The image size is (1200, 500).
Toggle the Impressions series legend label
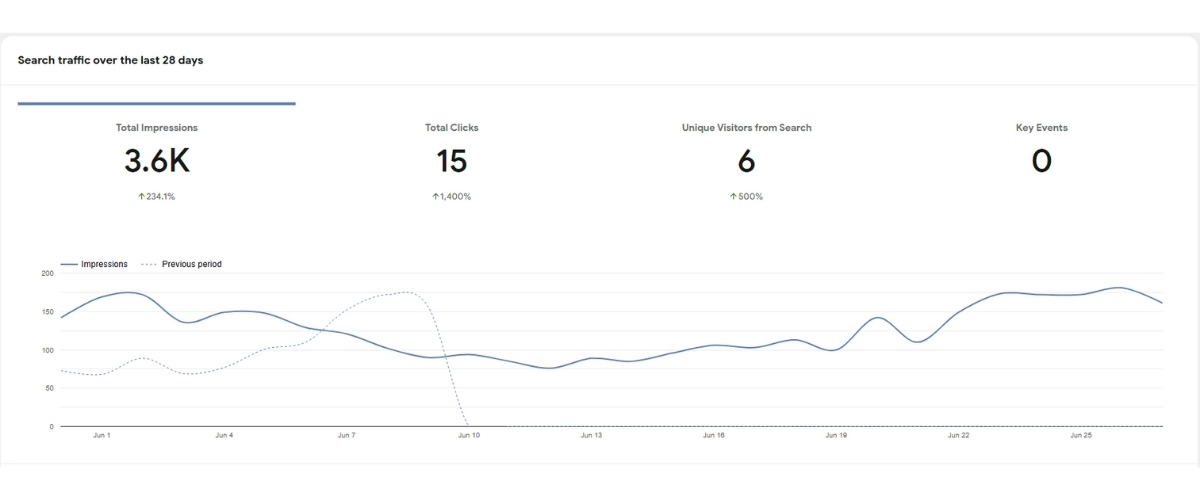(x=104, y=265)
